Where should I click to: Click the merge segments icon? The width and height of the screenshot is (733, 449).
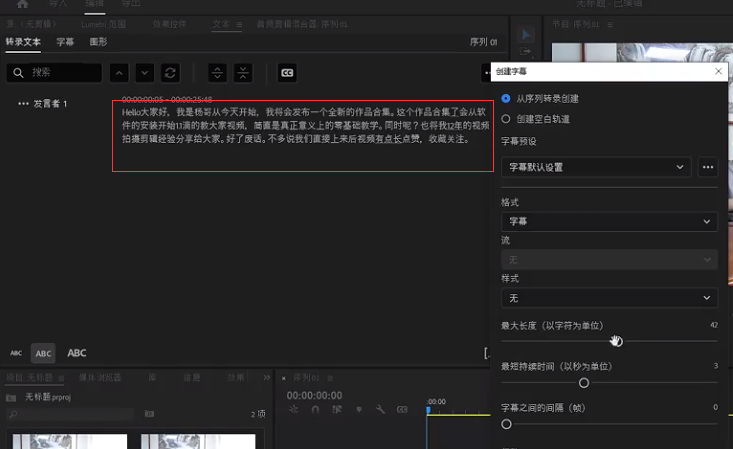(x=243, y=73)
